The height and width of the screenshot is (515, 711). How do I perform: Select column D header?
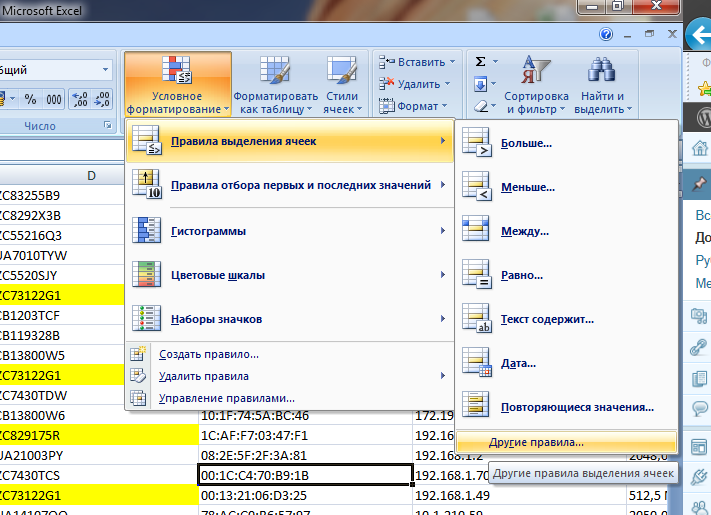pyautogui.click(x=62, y=175)
